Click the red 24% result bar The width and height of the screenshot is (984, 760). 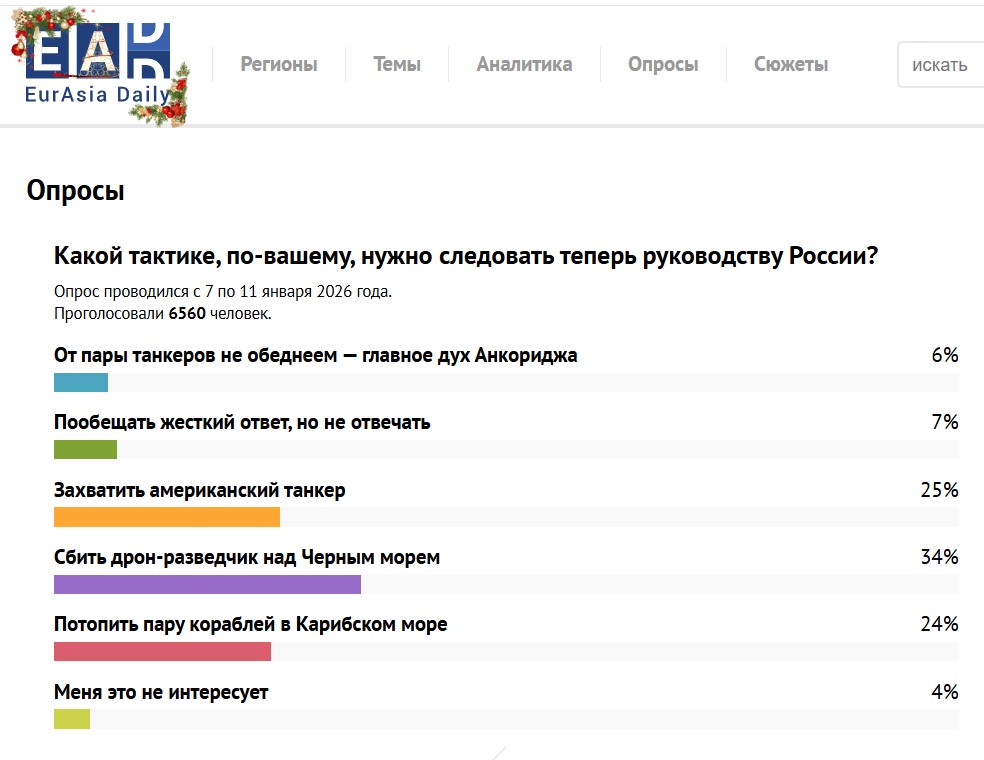(162, 651)
